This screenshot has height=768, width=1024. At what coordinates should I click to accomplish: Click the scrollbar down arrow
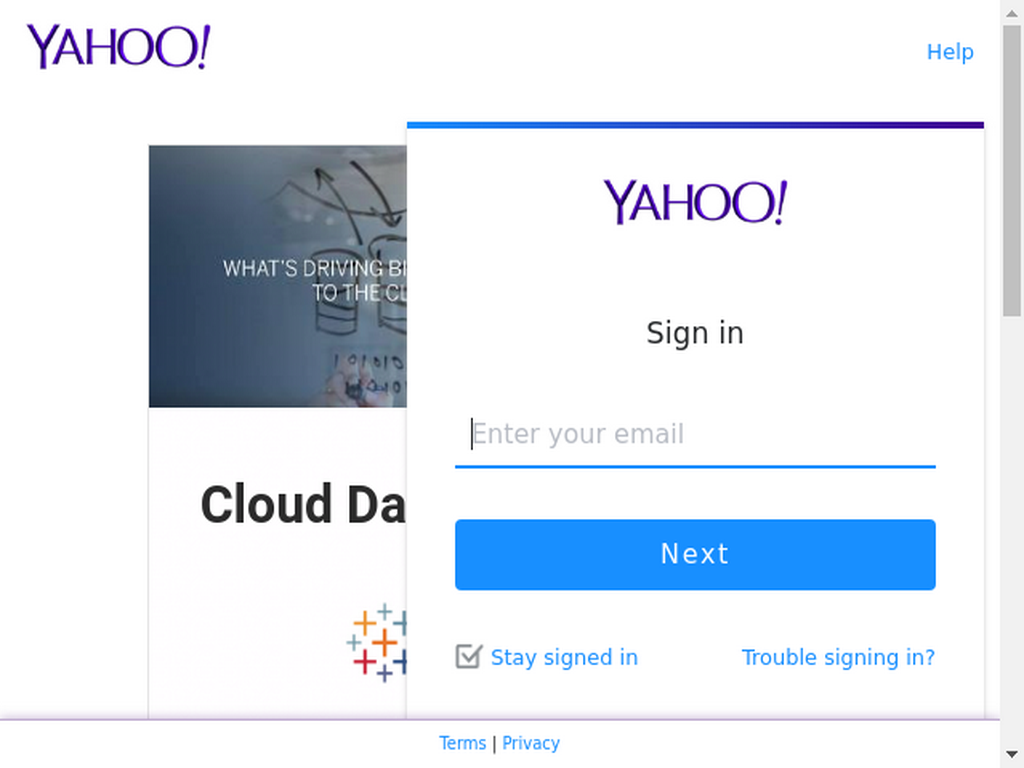point(1012,755)
